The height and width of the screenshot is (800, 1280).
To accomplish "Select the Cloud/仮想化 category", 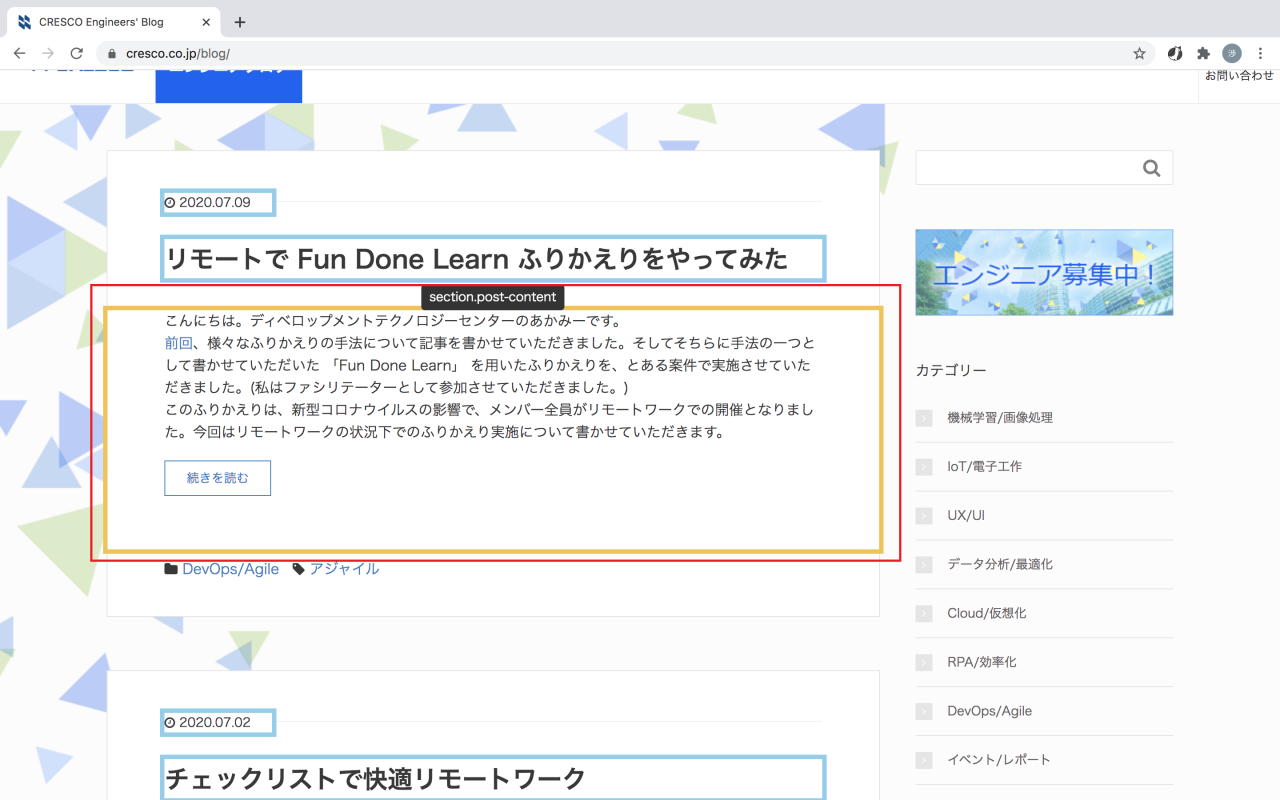I will click(987, 614).
